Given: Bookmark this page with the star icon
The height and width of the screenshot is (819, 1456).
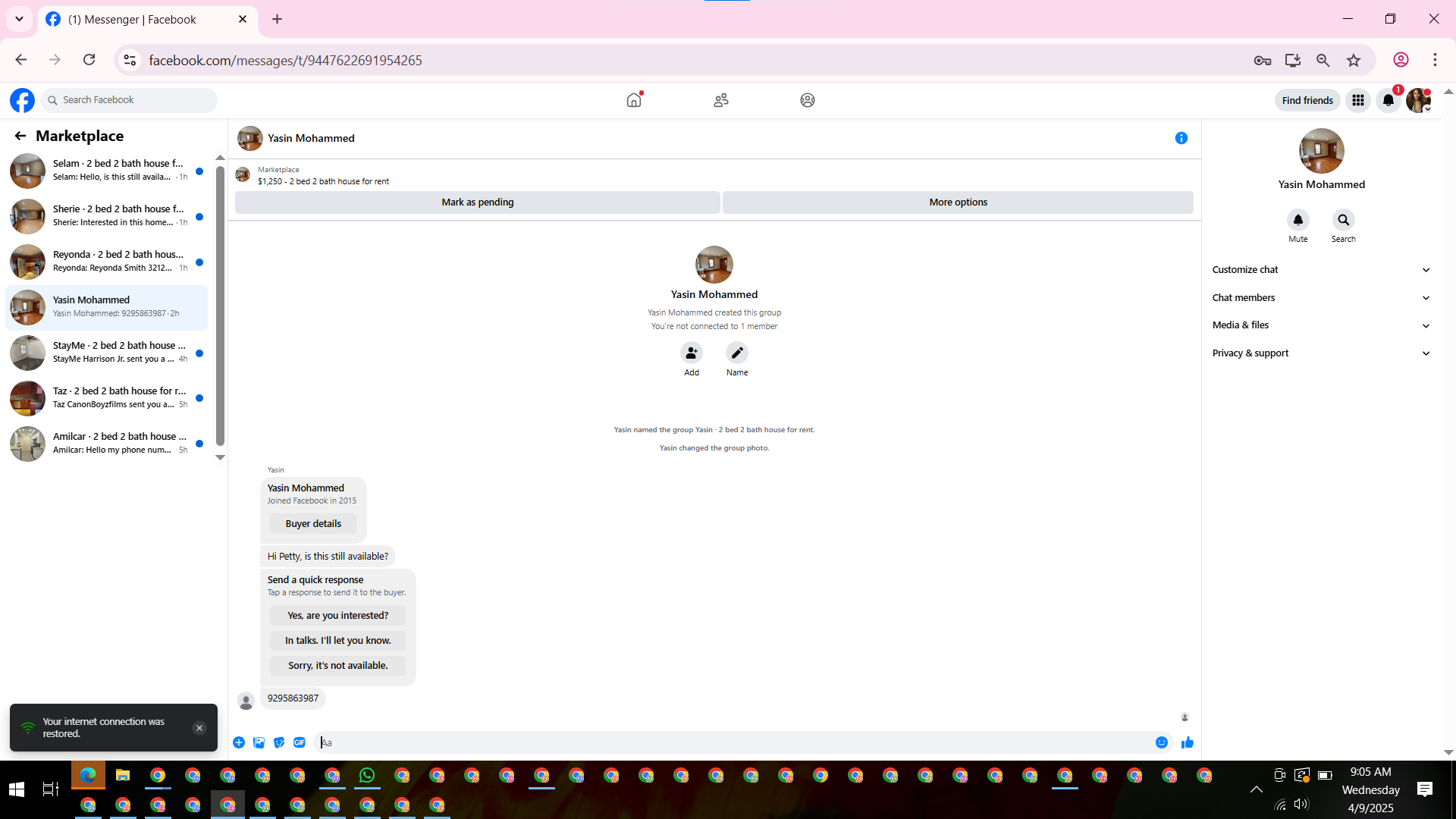Looking at the screenshot, I should 1354,60.
